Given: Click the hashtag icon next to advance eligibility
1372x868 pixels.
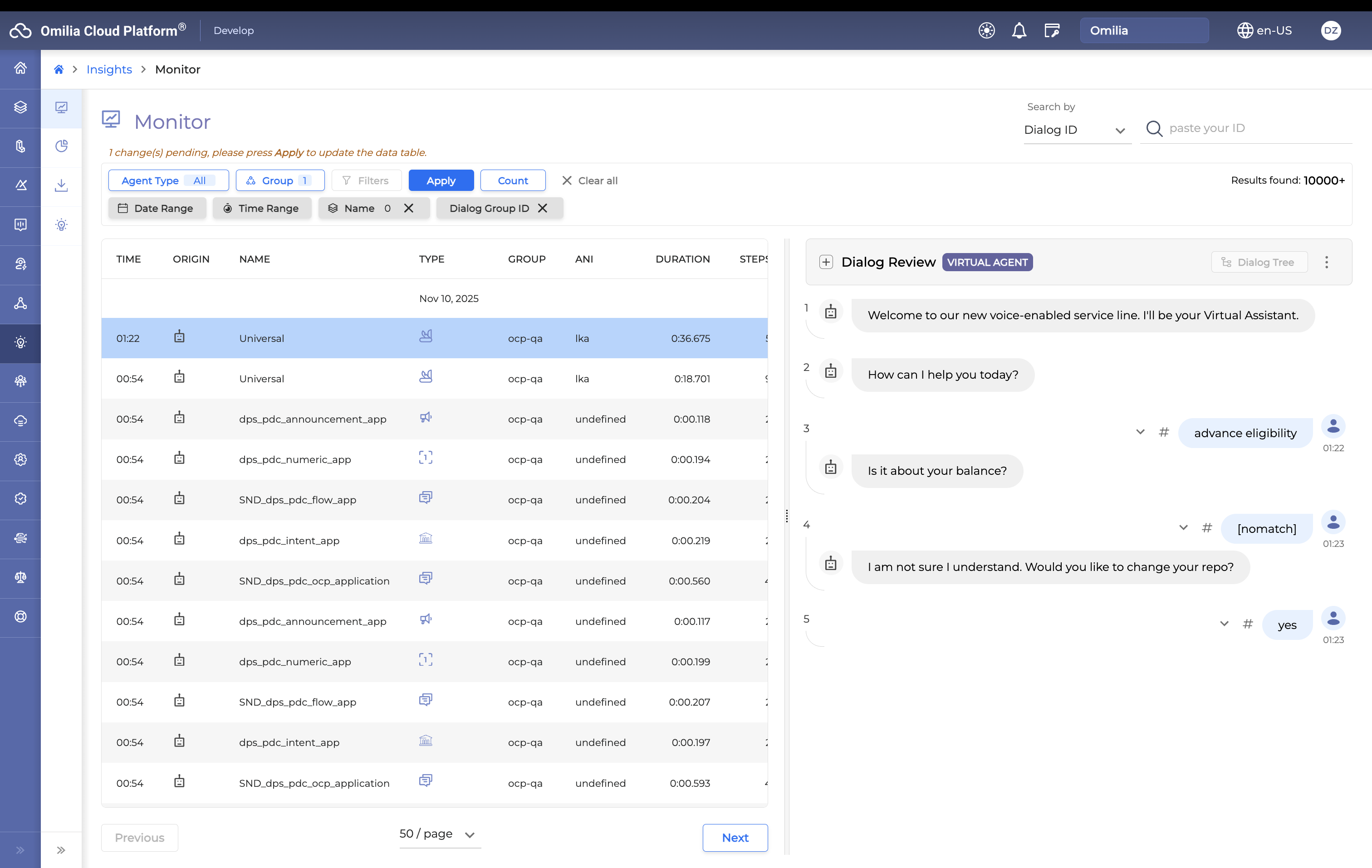Looking at the screenshot, I should tap(1163, 432).
